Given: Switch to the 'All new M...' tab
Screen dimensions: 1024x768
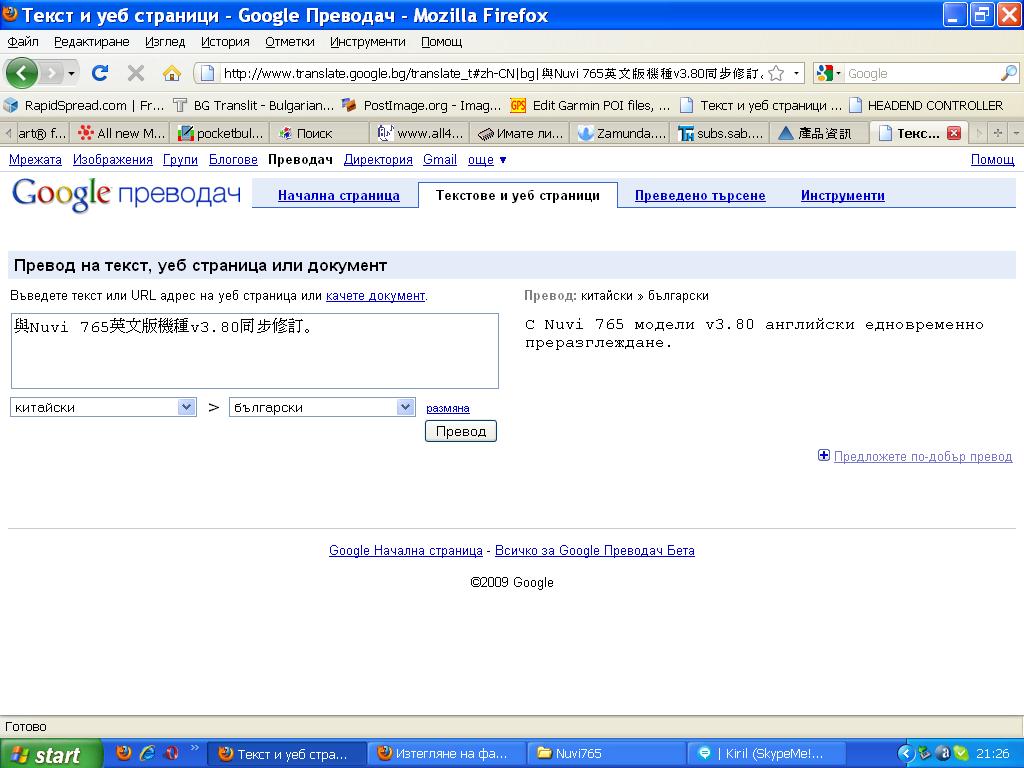Looking at the screenshot, I should (x=122, y=133).
